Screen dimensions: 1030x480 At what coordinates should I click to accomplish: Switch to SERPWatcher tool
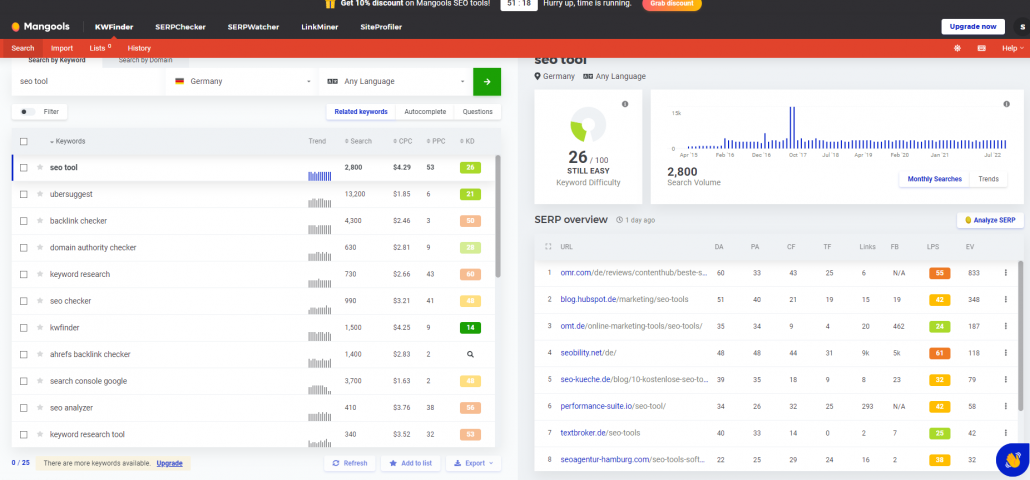[x=253, y=27]
